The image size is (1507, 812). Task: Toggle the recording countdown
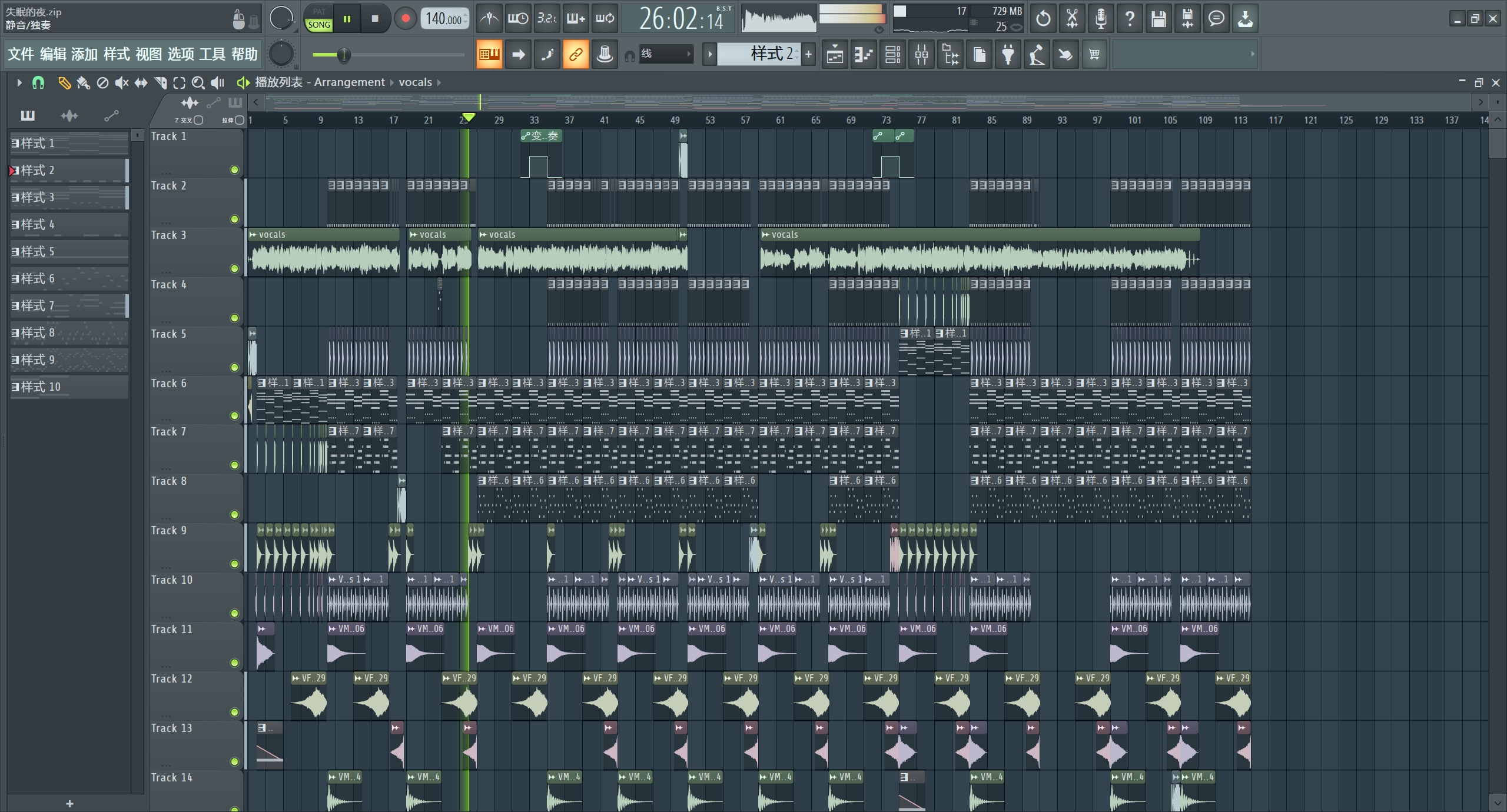point(547,19)
